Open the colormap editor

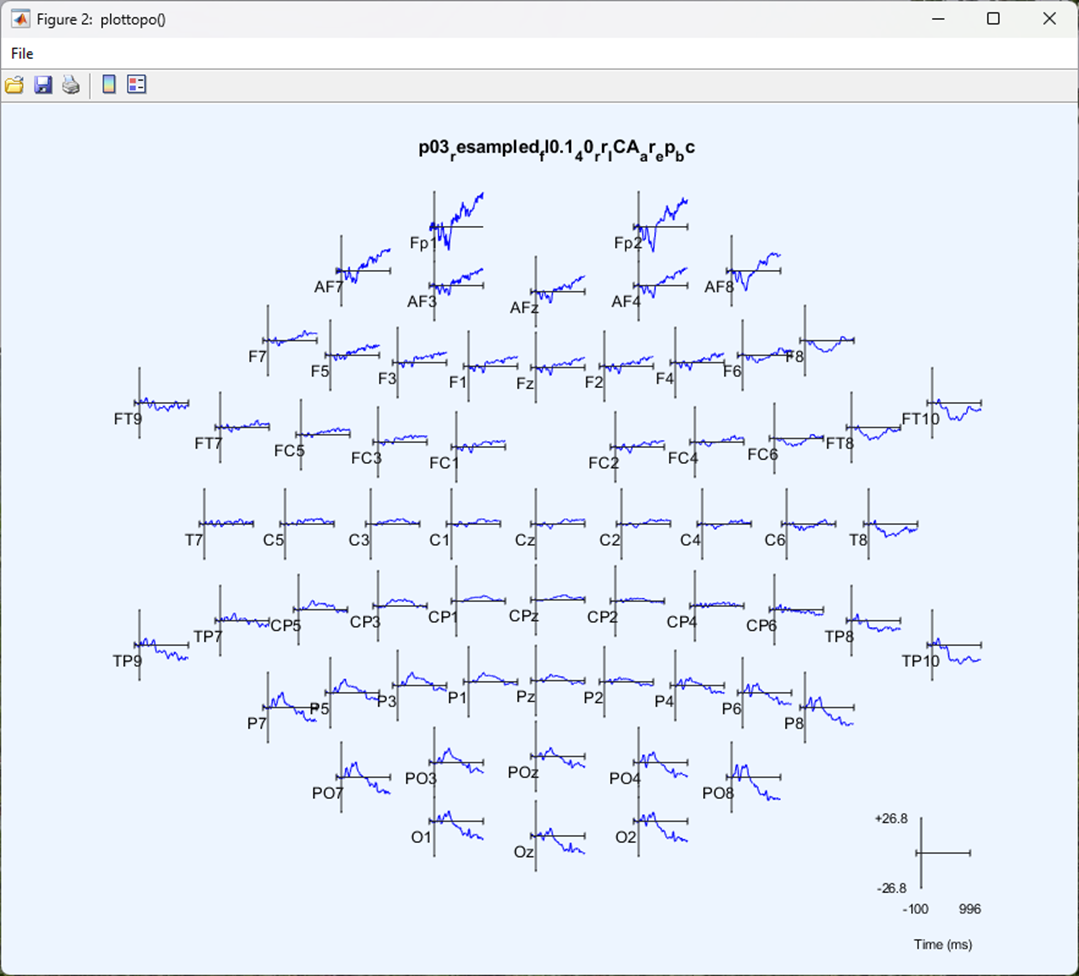pyautogui.click(x=107, y=84)
